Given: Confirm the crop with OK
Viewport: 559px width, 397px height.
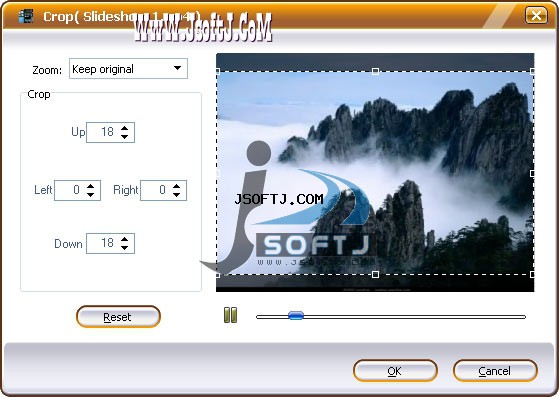Looking at the screenshot, I should pos(395,371).
